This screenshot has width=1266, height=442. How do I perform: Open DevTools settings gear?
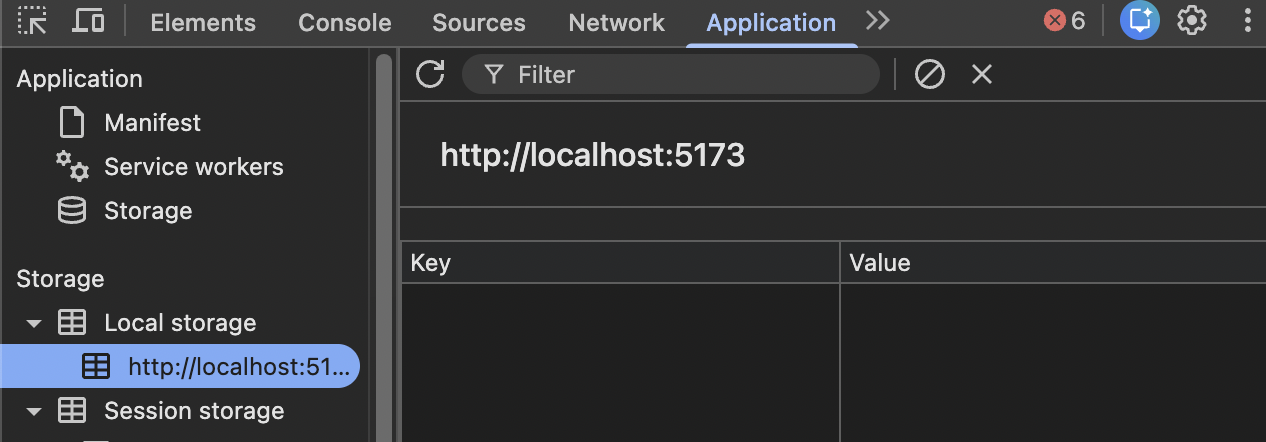(1191, 21)
